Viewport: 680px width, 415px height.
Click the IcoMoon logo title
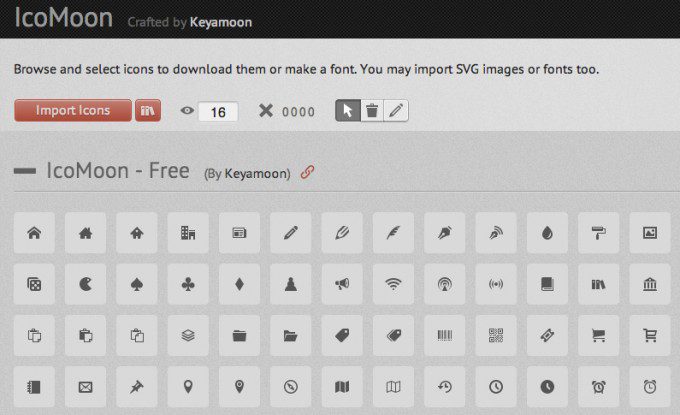64,17
